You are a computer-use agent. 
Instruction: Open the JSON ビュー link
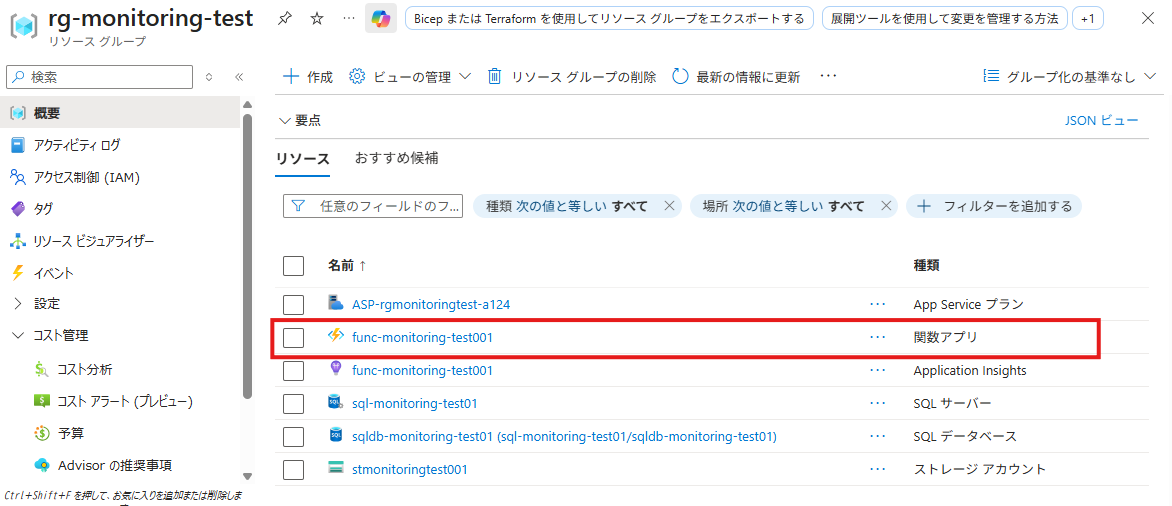(x=1101, y=120)
